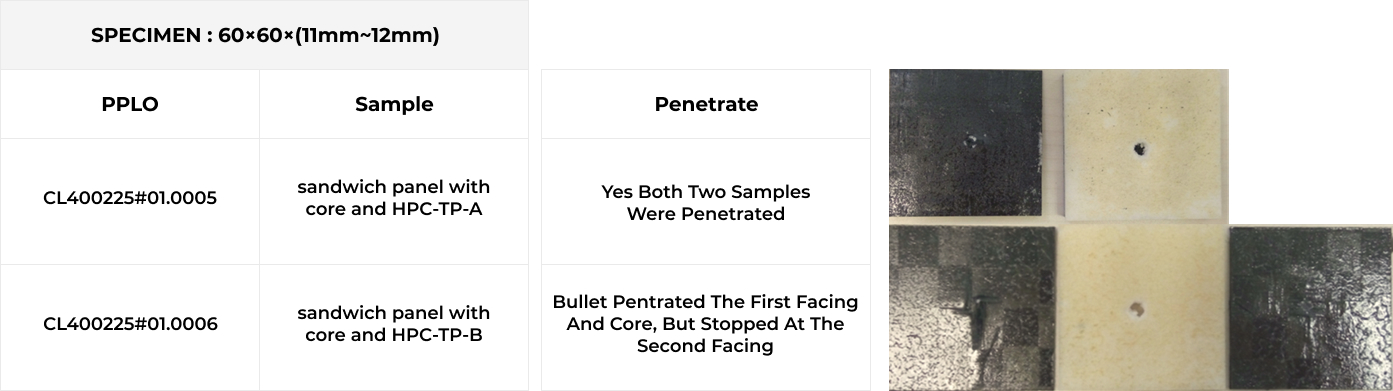Open top cream core panel photo
The width and height of the screenshot is (1393, 391).
[x=1145, y=145]
